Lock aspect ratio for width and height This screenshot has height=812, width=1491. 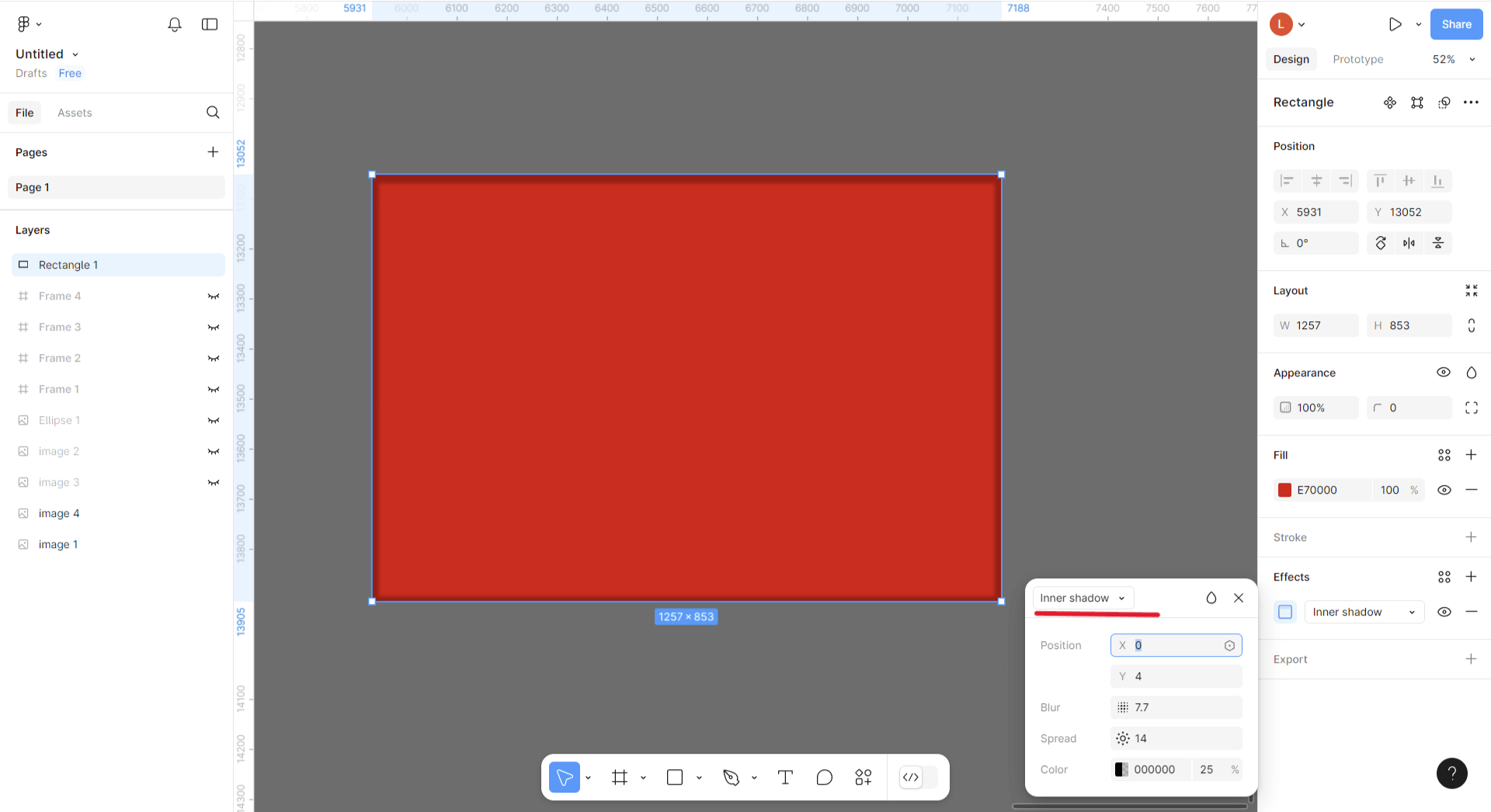pos(1471,325)
